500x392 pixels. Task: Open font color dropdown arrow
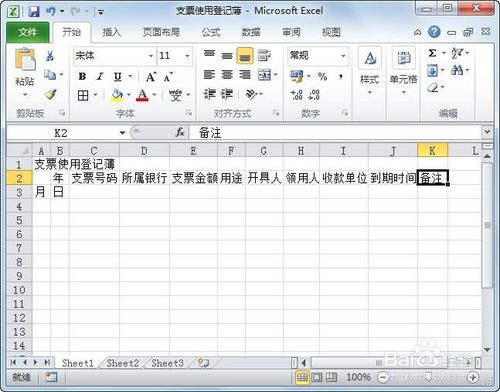click(x=154, y=95)
